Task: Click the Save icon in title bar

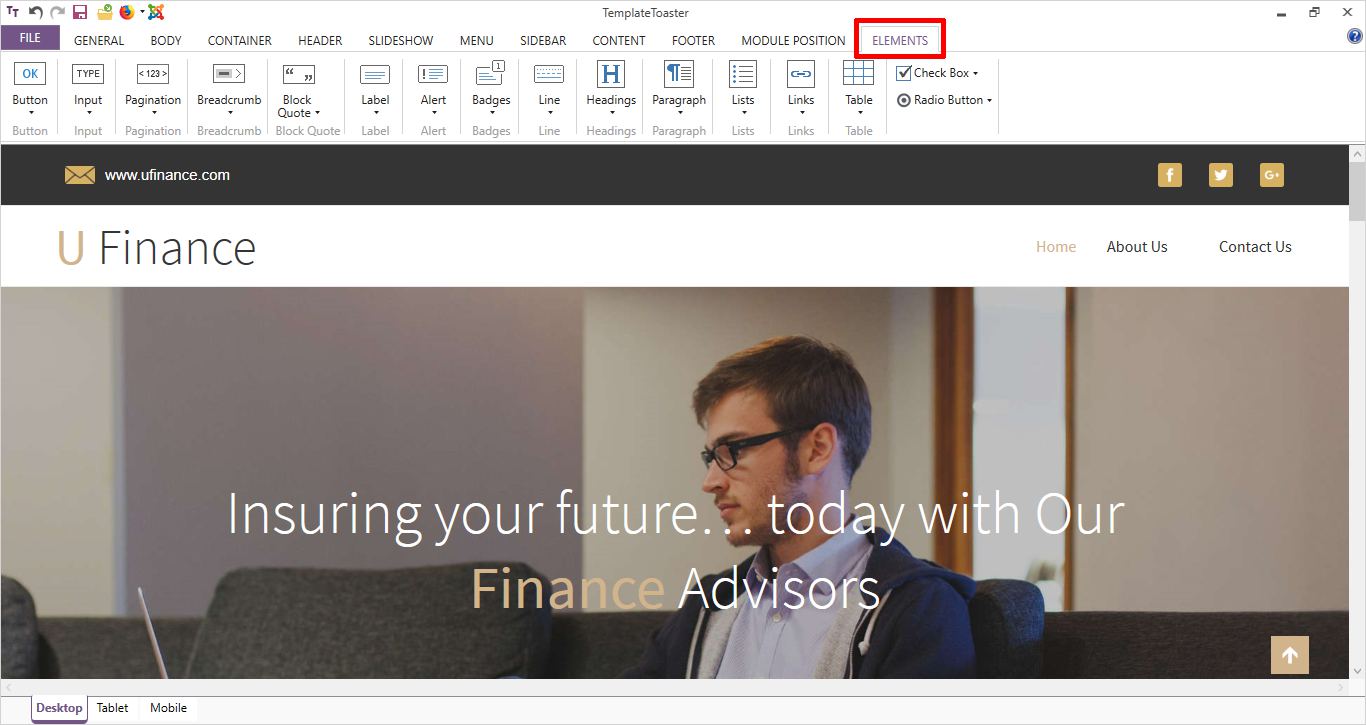Action: point(80,13)
